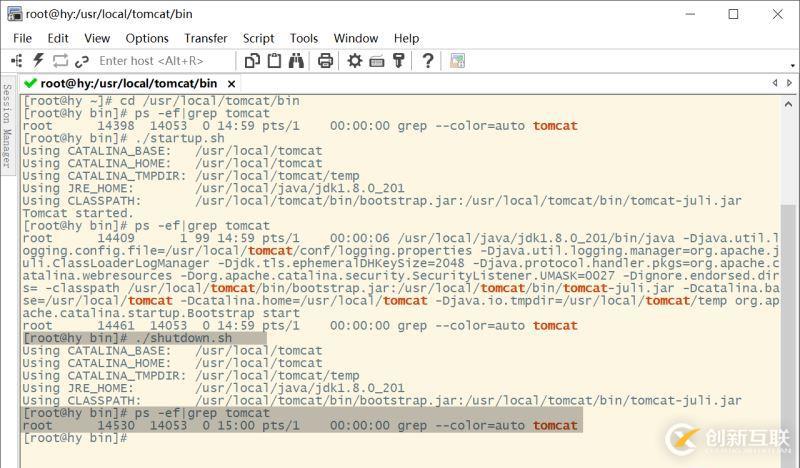The height and width of the screenshot is (468, 800).
Task: Click the 'Tomcat started.' output line
Action: point(78,213)
